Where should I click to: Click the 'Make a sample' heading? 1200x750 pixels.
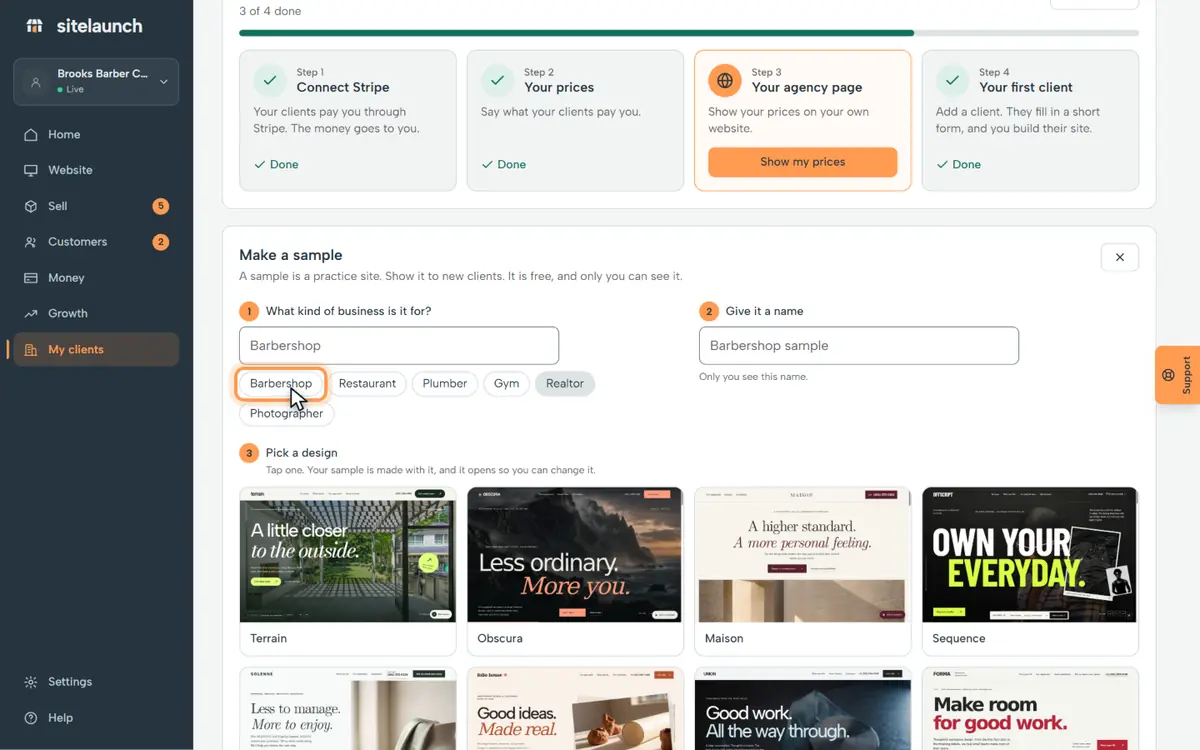[x=291, y=255]
